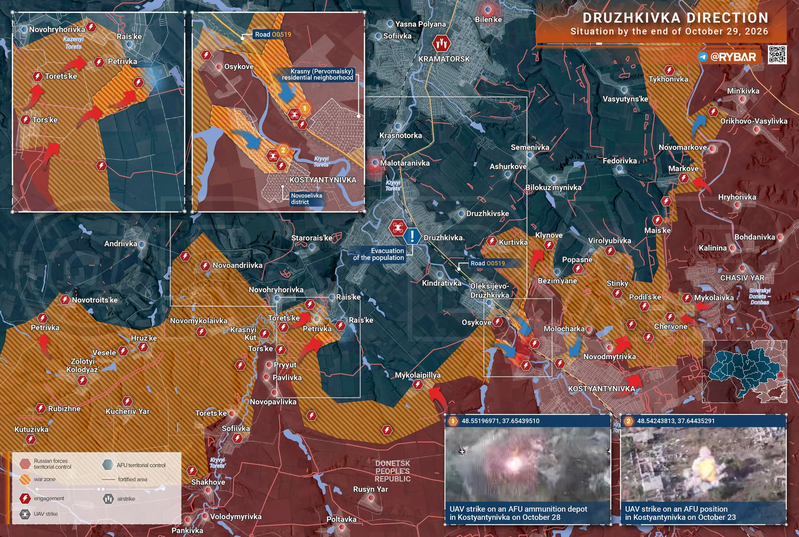This screenshot has width=799, height=537.
Task: Click the @RYBAR handle text
Action: pos(733,57)
